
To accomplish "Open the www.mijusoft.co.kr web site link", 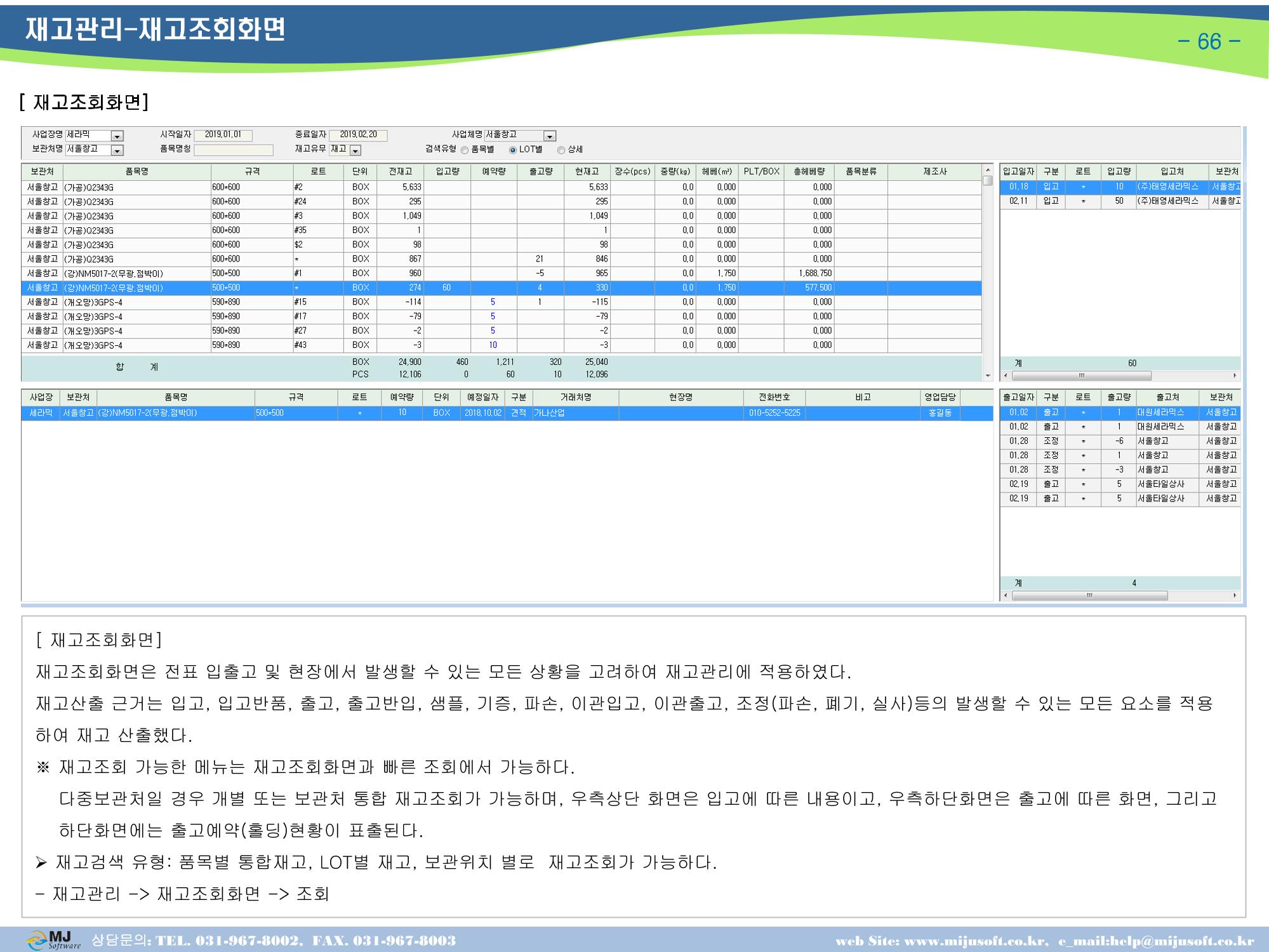I will (974, 941).
